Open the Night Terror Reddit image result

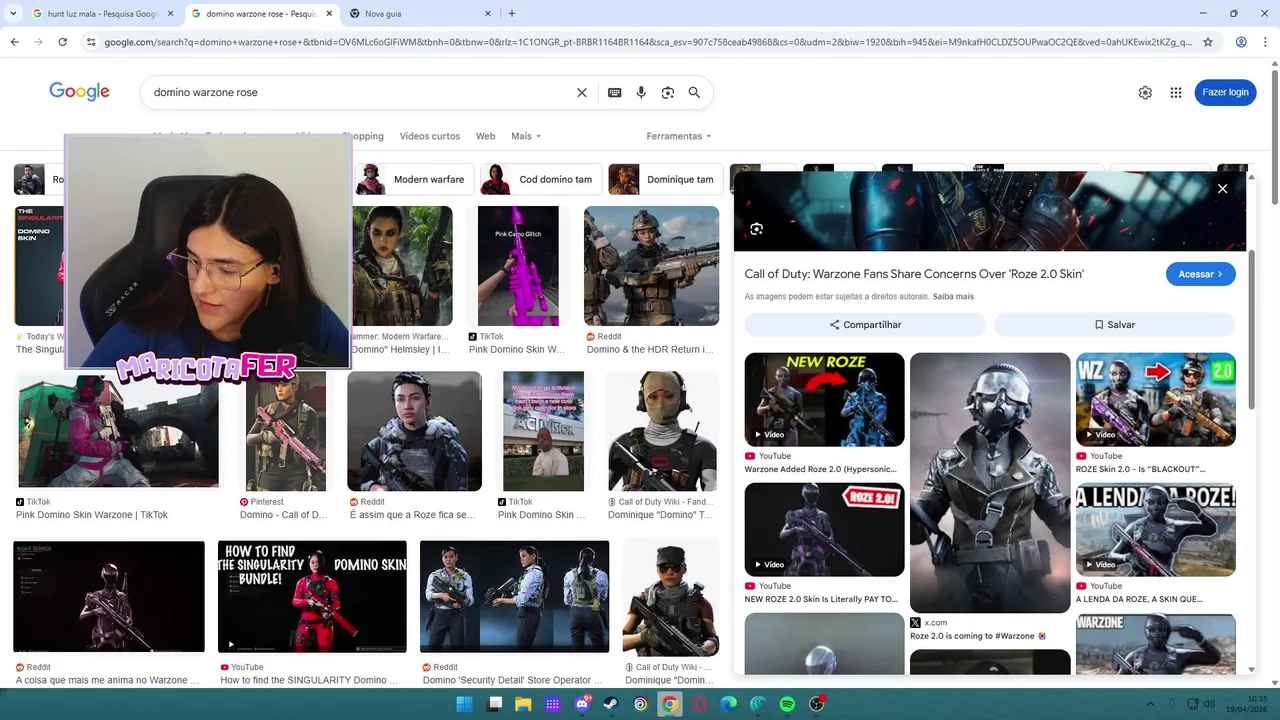109,596
